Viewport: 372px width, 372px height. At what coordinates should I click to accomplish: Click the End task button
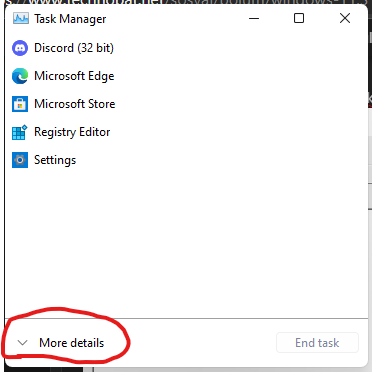(x=317, y=342)
